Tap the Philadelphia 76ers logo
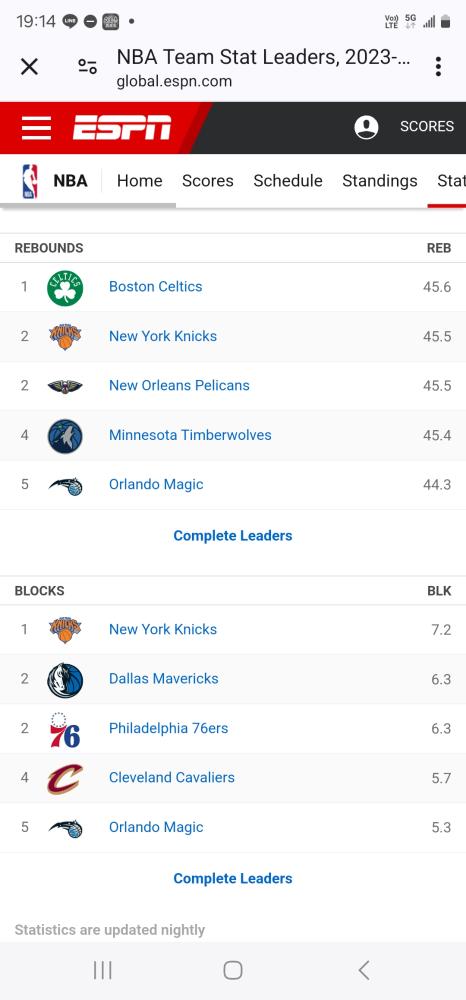This screenshot has height=1000, width=466. tap(65, 730)
